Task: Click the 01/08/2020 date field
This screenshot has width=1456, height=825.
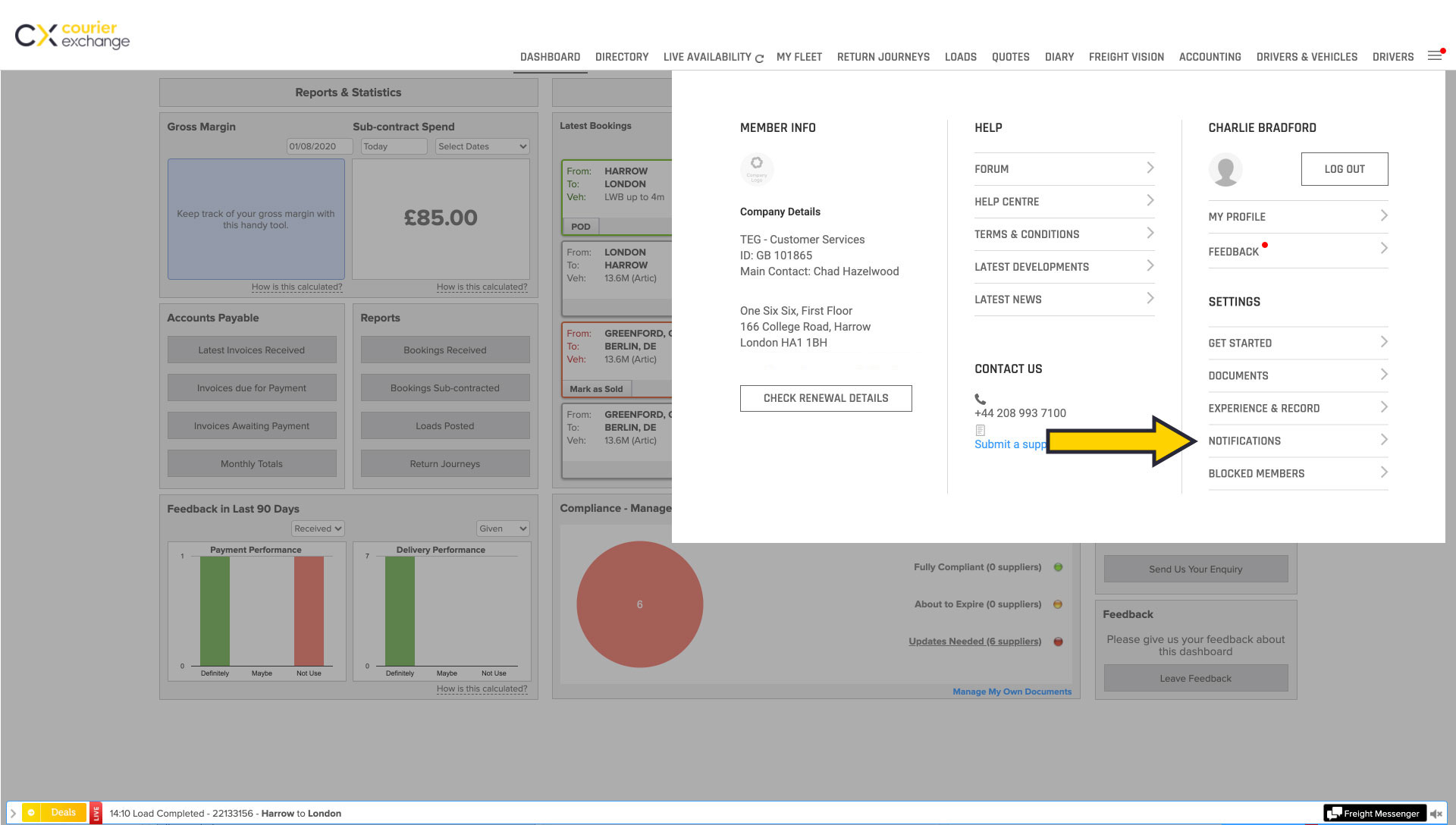Action: click(x=319, y=146)
